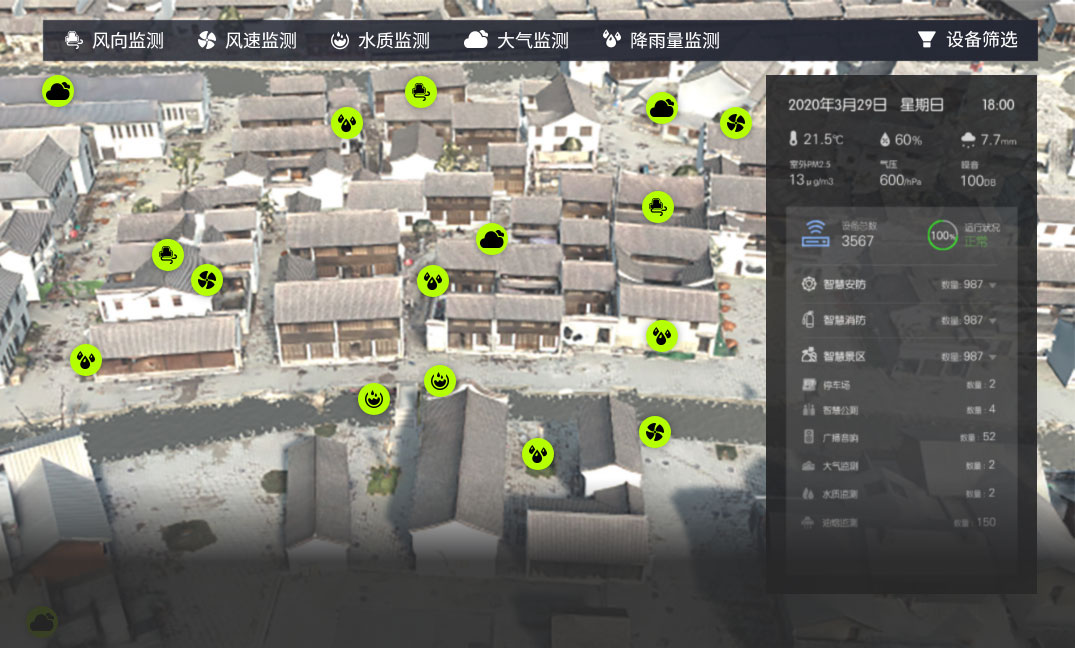
Task: Toggle the 降雨量监测 layer in the toolbar
Action: [660, 40]
